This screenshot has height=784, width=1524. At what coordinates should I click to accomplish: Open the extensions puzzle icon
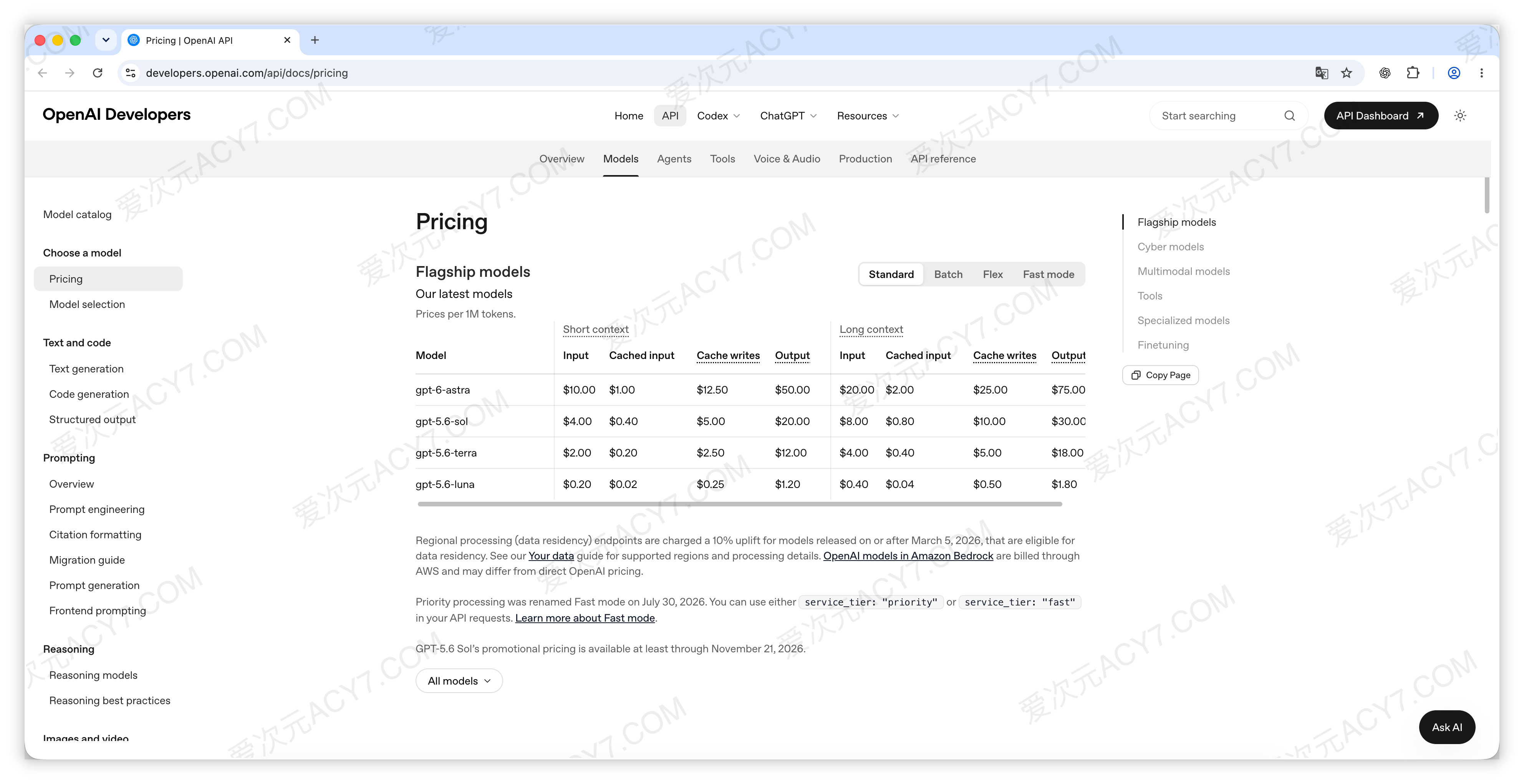click(1413, 73)
